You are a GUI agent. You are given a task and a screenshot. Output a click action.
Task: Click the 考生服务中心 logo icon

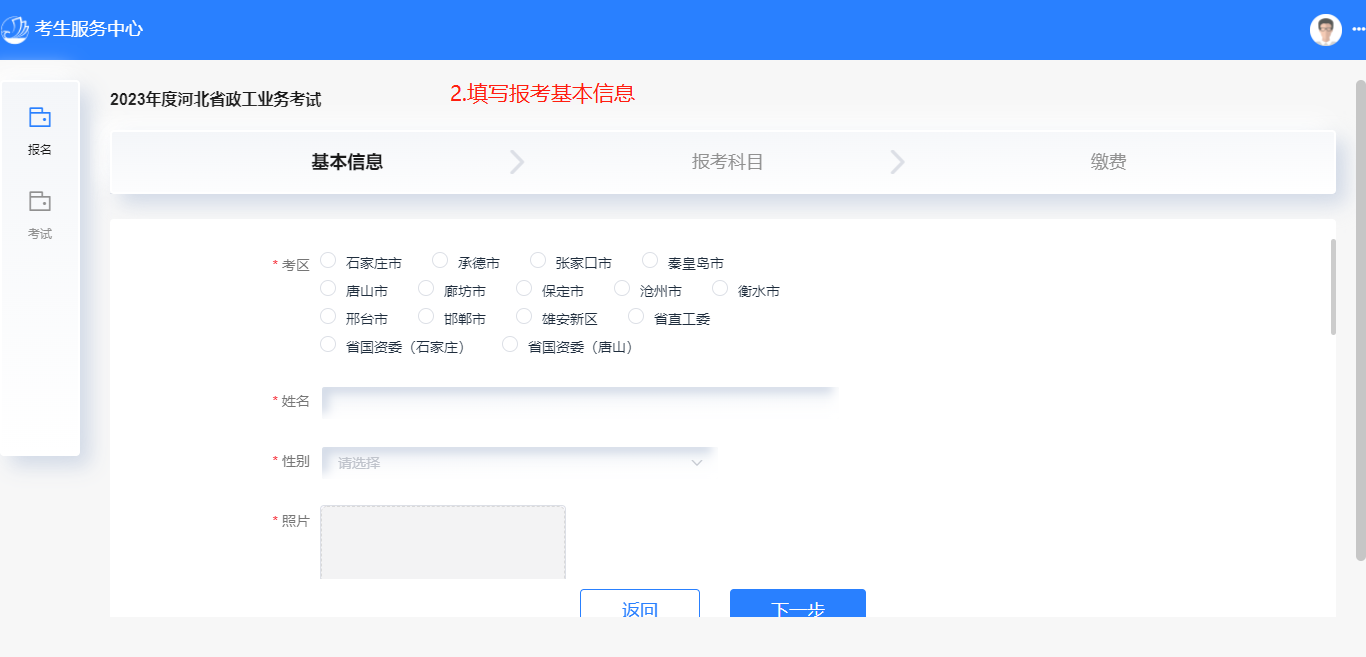tap(16, 30)
